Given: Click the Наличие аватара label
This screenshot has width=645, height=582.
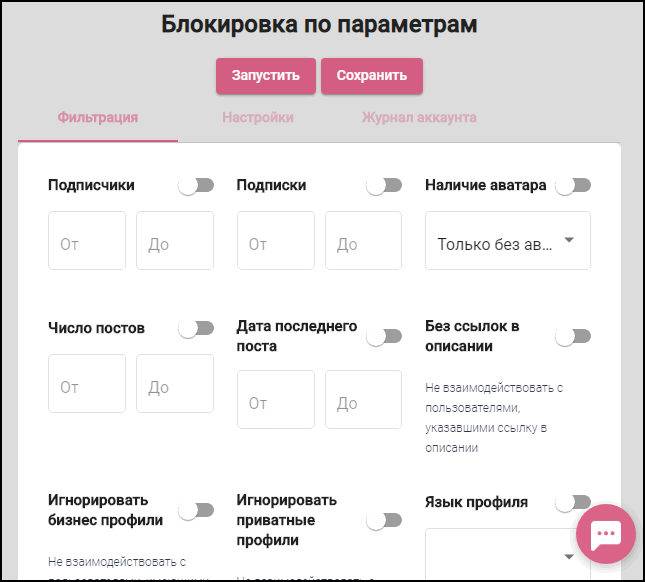Looking at the screenshot, I should pyautogui.click(x=486, y=185).
